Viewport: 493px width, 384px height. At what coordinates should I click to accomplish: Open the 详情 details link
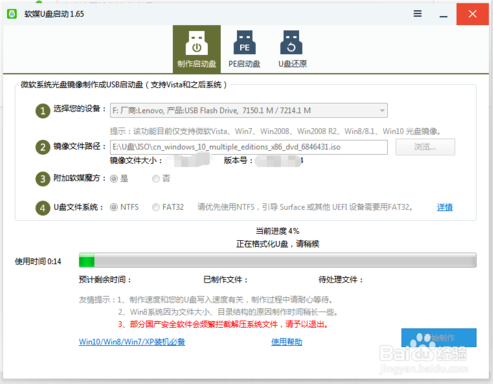point(445,207)
